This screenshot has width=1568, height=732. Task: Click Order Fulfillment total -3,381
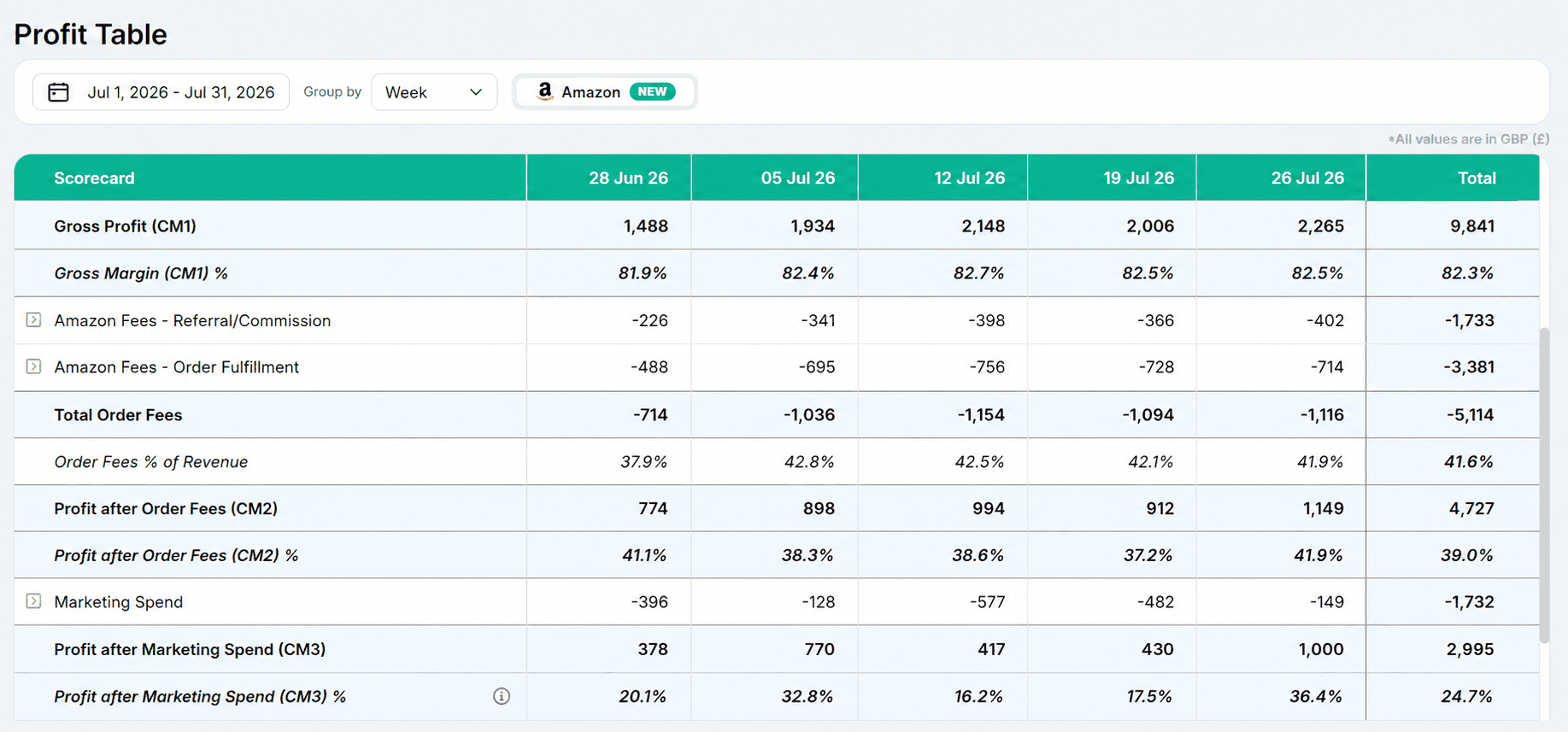click(1470, 367)
